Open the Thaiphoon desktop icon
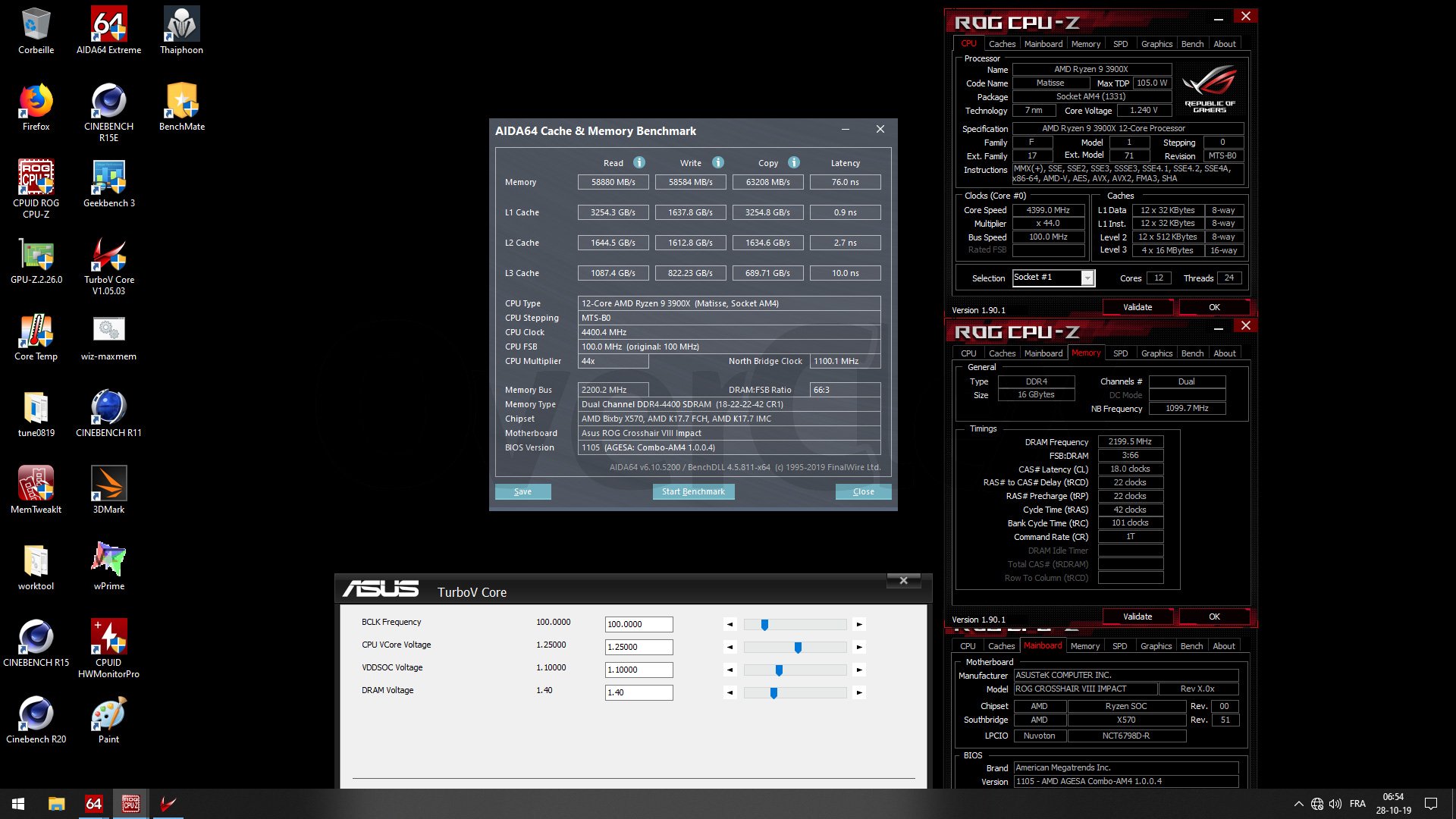This screenshot has height=819, width=1456. coord(181,31)
